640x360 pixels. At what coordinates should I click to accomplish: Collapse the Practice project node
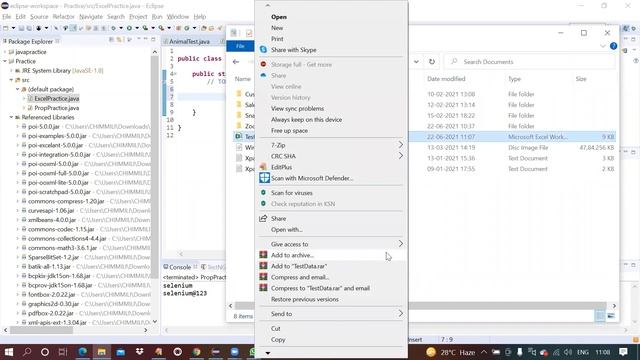(5, 61)
